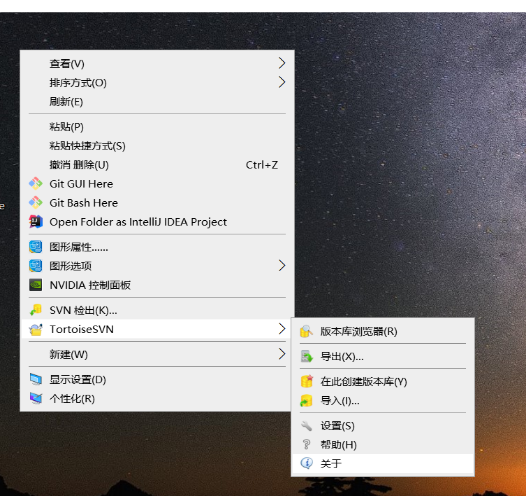Expand the 图形选项 submenu arrow

coord(282,266)
